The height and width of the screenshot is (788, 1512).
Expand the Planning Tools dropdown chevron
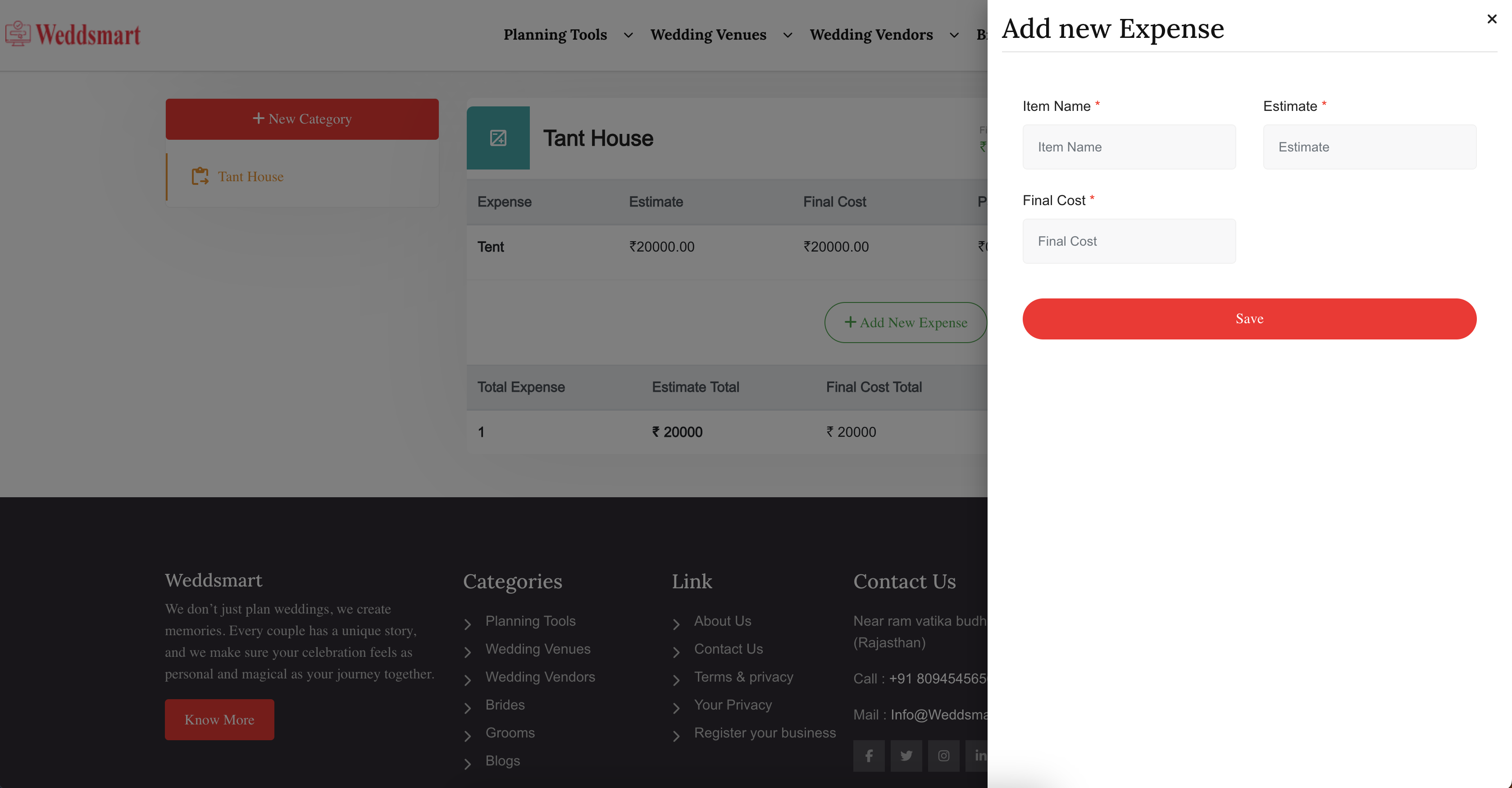628,35
